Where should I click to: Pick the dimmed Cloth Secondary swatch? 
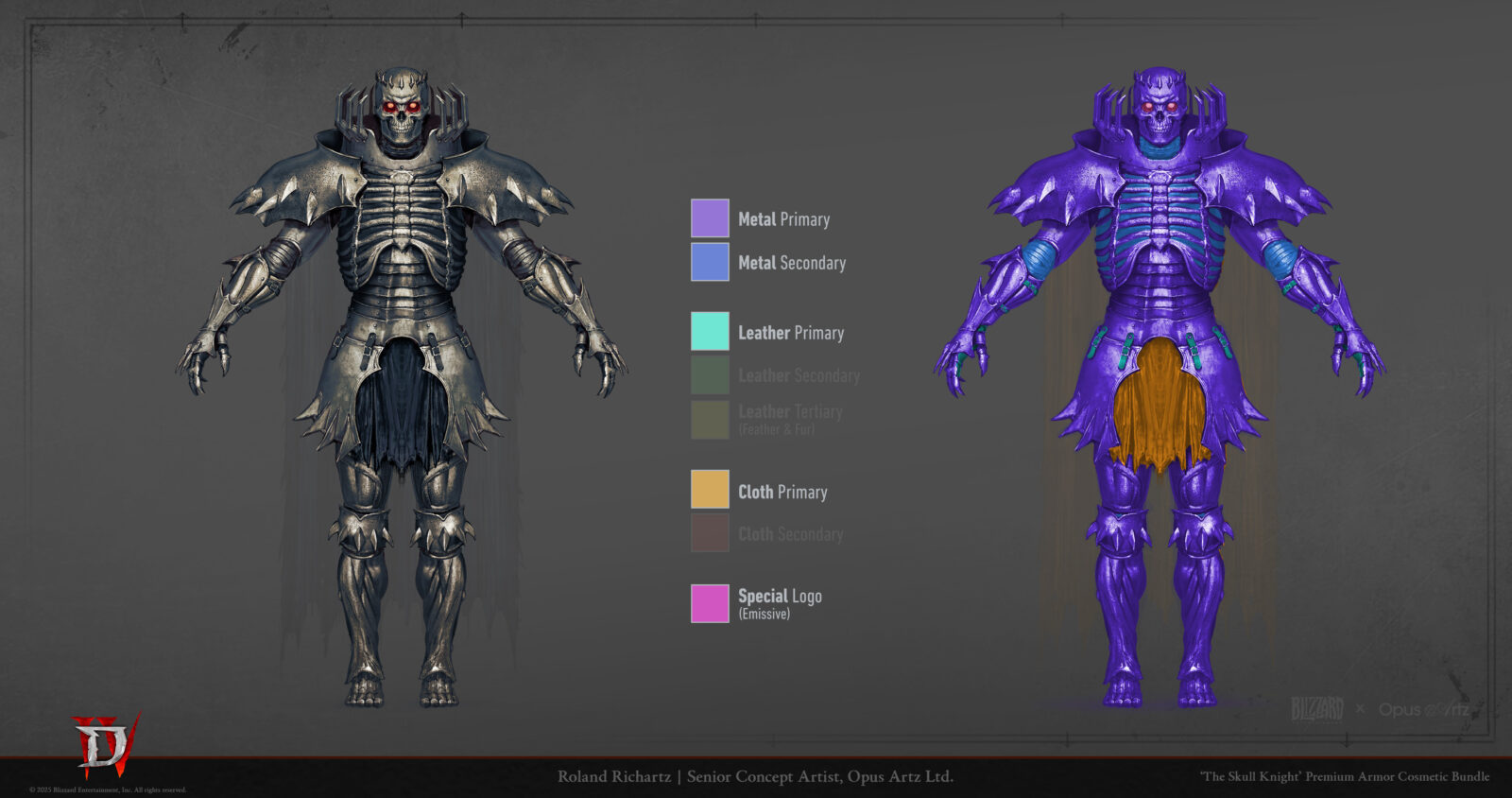pos(710,533)
